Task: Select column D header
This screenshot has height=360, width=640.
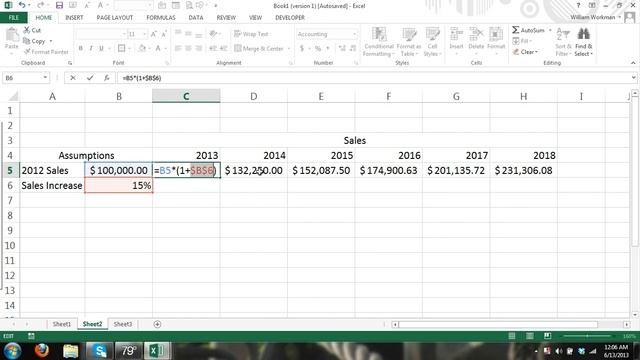Action: pos(253,96)
